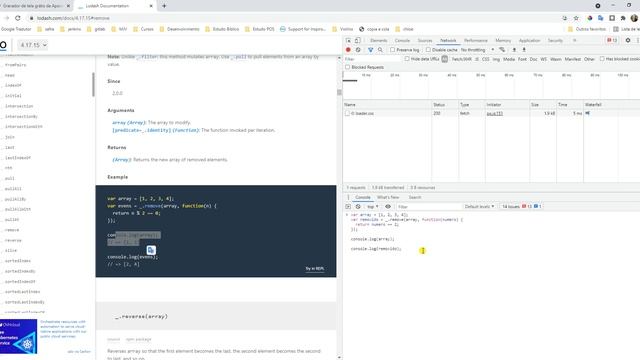Open the network search magnifier
The width and height of the screenshot is (640, 360).
tap(380, 50)
